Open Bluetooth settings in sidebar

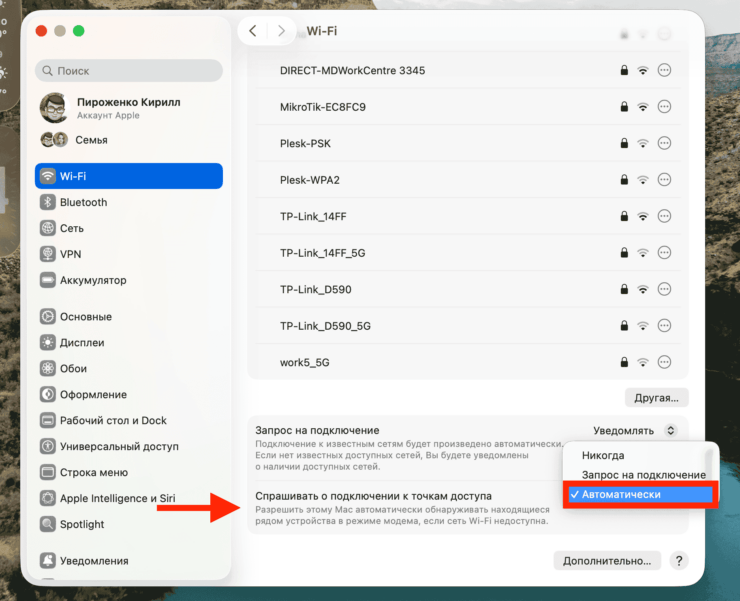tap(128, 202)
